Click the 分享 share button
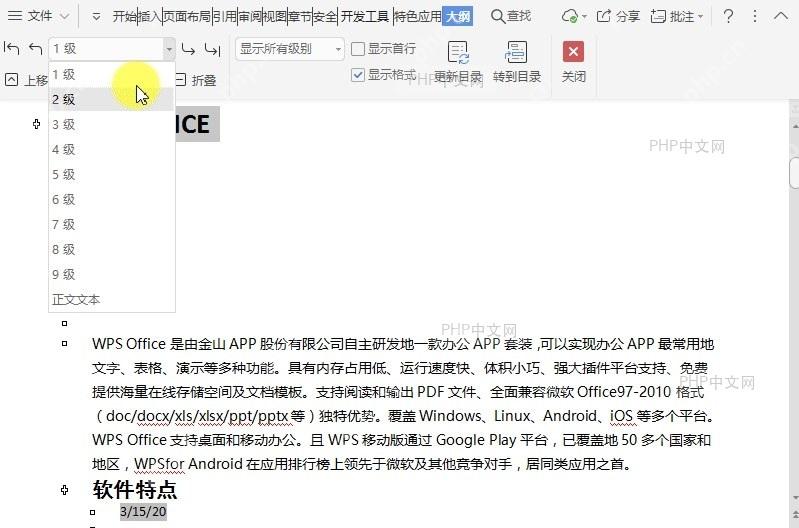Viewport: 799px width, 528px height. point(618,16)
